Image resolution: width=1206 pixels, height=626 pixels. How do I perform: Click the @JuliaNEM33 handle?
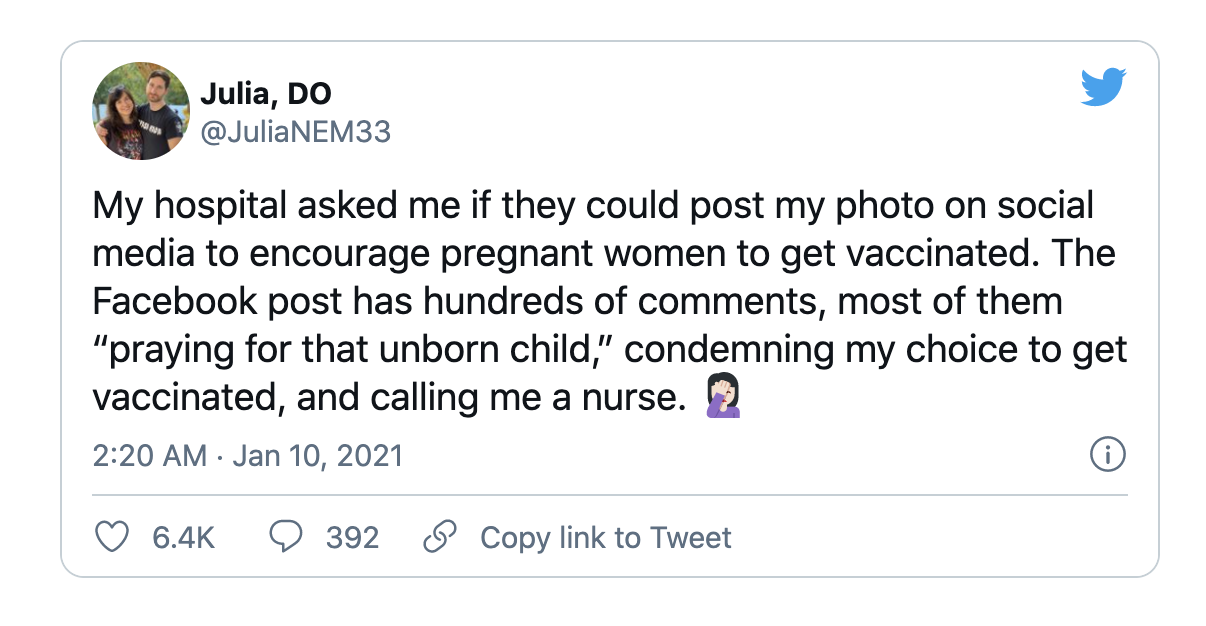pyautogui.click(x=296, y=132)
